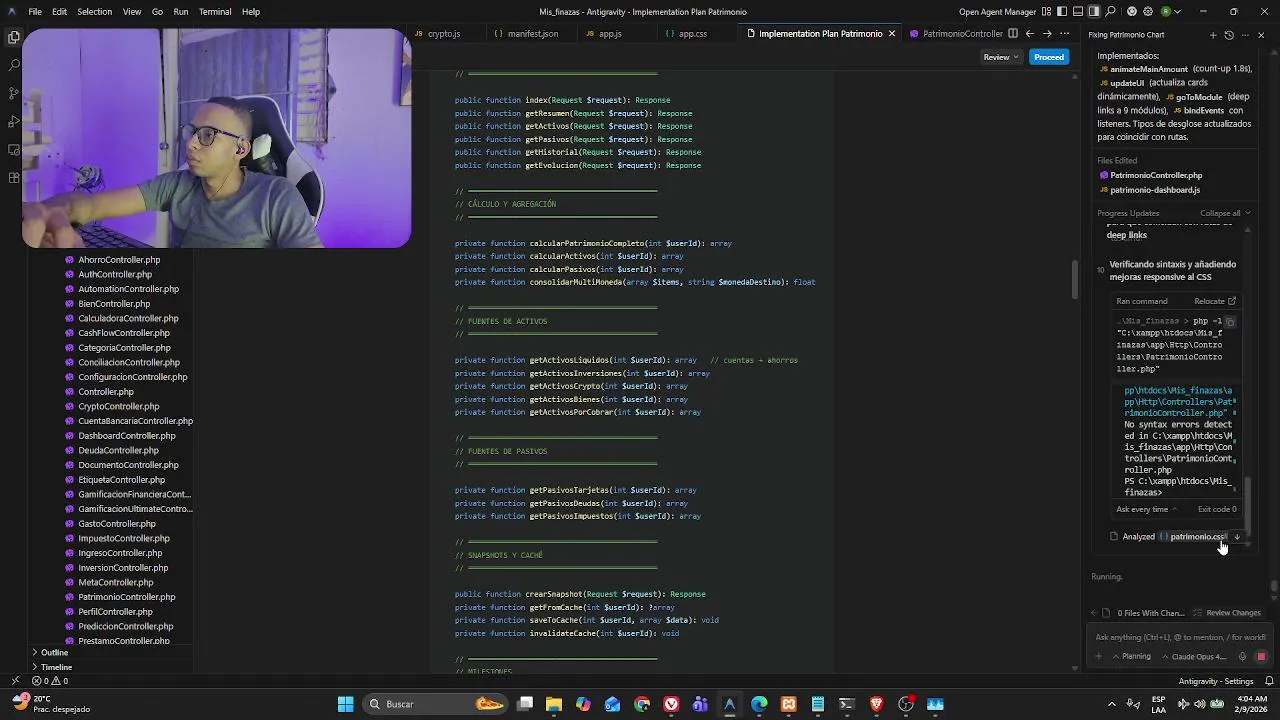Toggle the primary side bar

click(1062, 12)
